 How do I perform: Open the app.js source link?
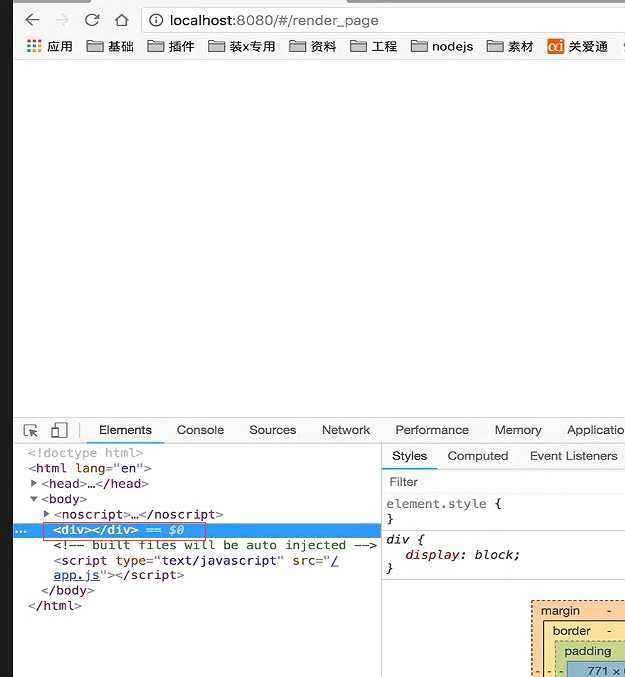pyautogui.click(x=76, y=575)
